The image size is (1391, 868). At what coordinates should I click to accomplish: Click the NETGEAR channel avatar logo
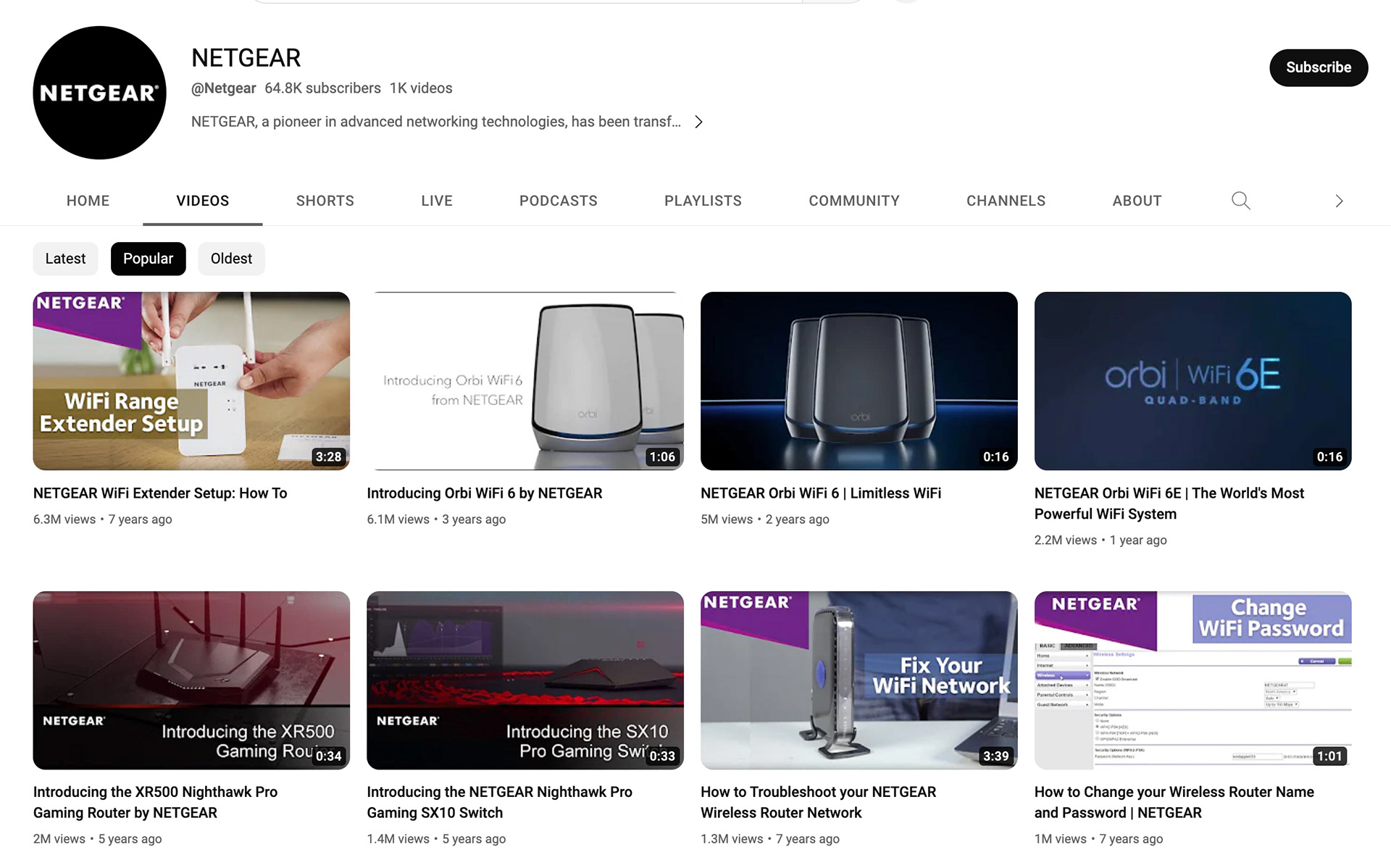point(99,93)
